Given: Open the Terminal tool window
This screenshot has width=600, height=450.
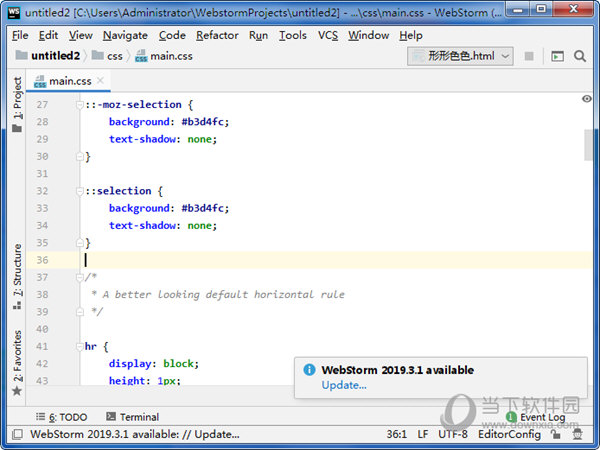Looking at the screenshot, I should pyautogui.click(x=132, y=417).
